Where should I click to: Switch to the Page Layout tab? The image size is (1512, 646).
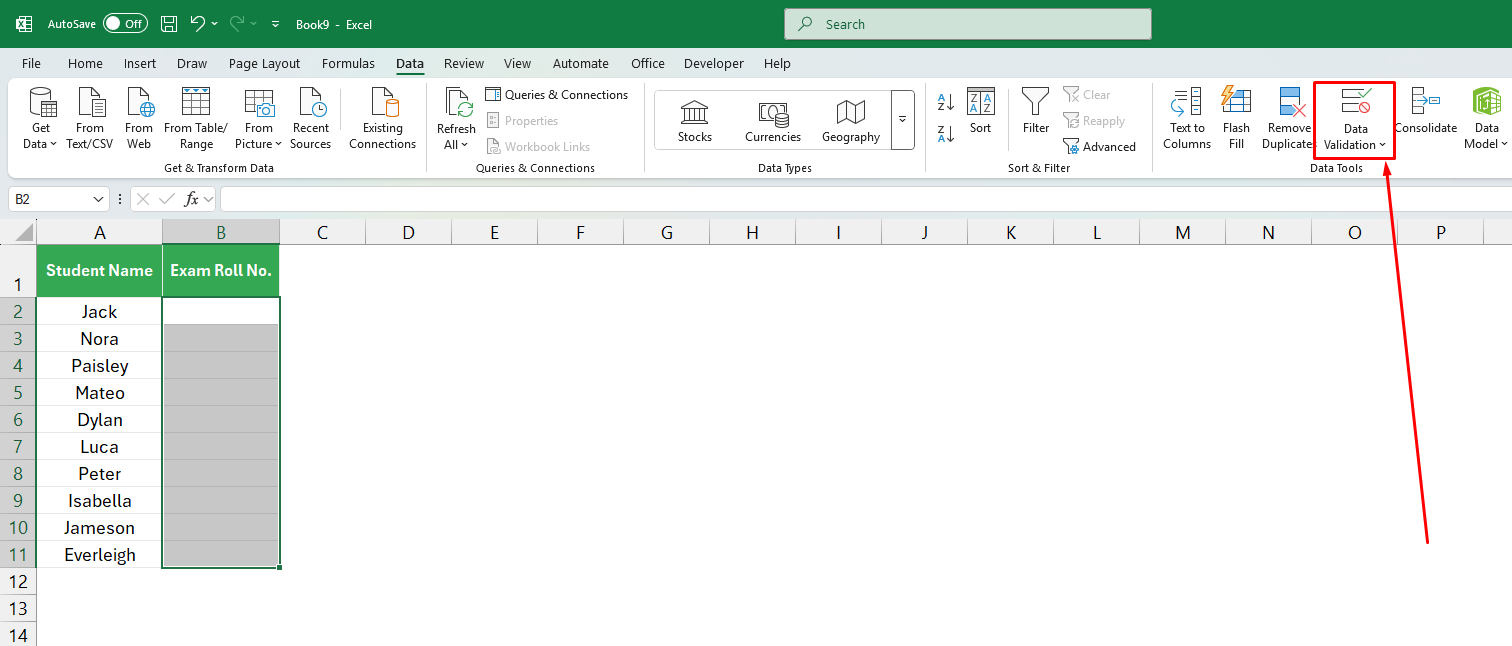(264, 63)
